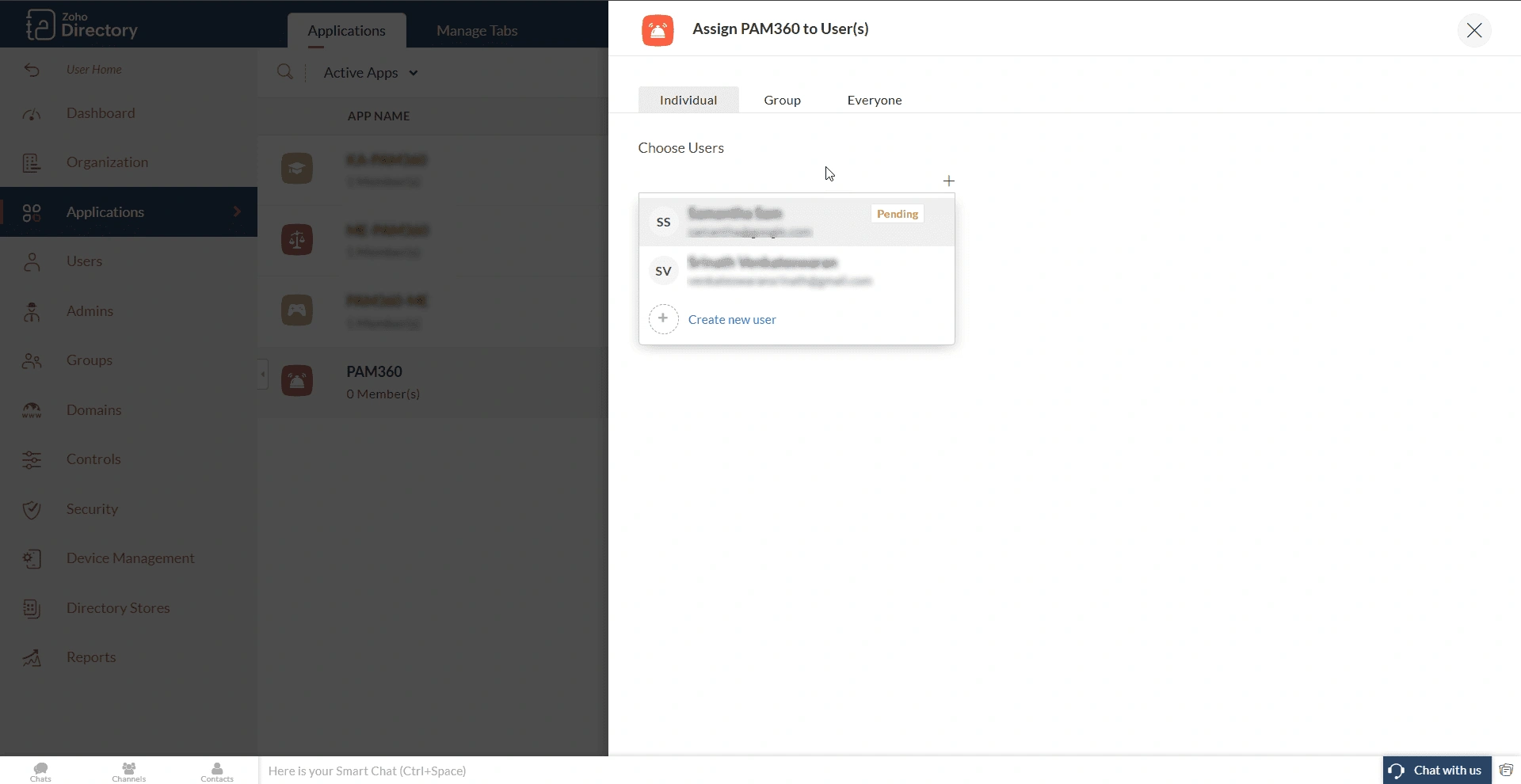Select the Directory Stores icon

(x=31, y=607)
